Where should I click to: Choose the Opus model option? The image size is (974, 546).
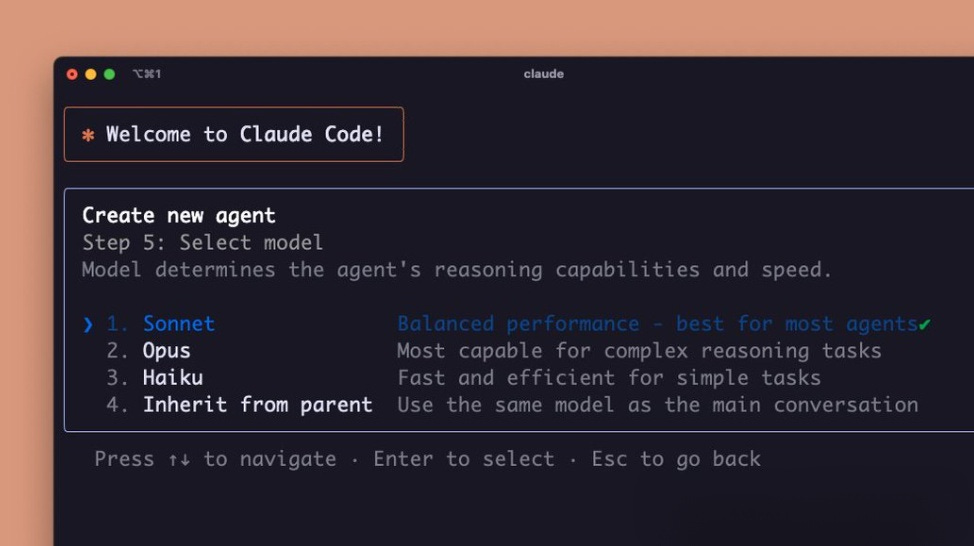point(166,351)
